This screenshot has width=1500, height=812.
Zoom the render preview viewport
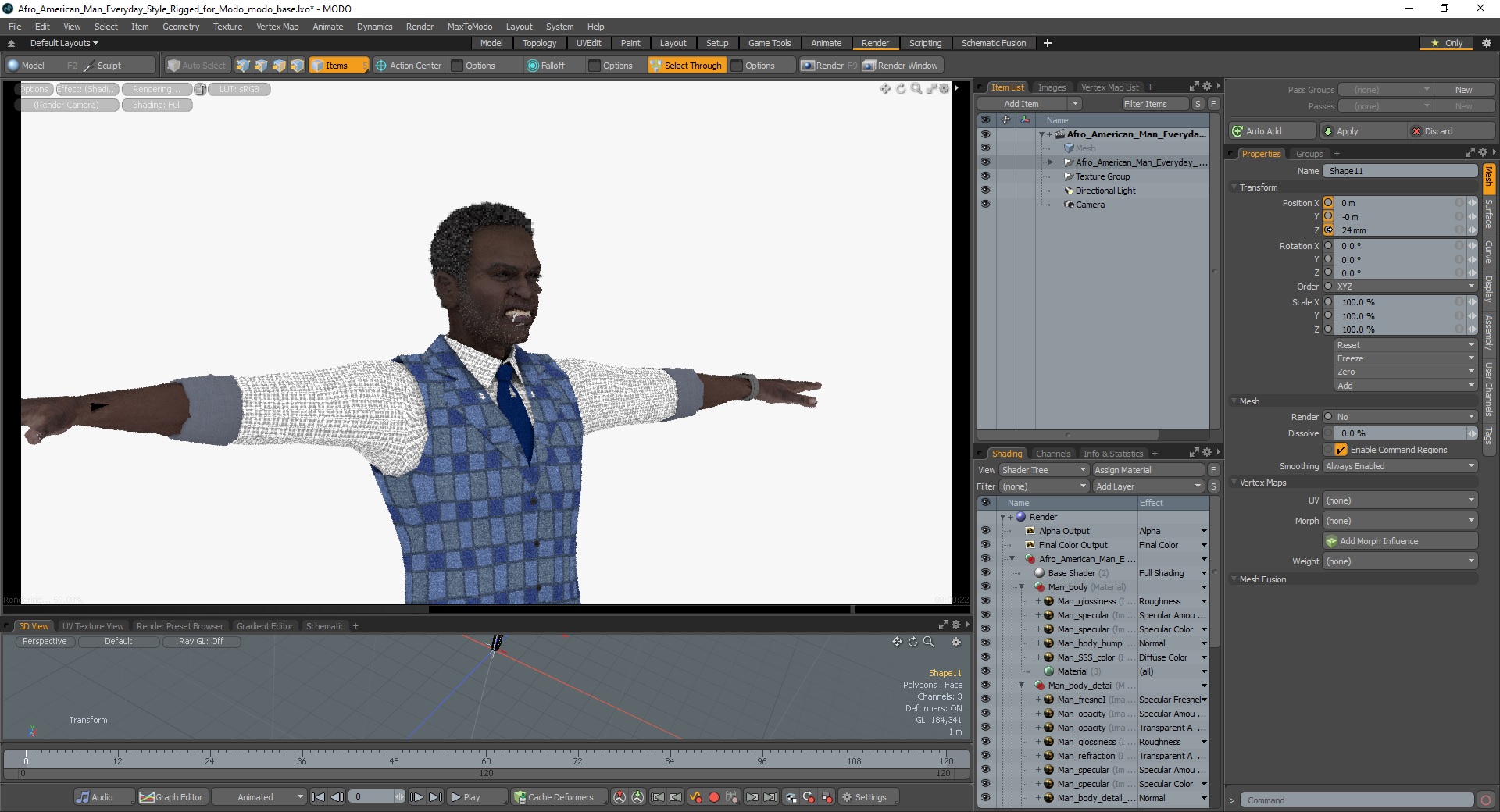(x=916, y=88)
